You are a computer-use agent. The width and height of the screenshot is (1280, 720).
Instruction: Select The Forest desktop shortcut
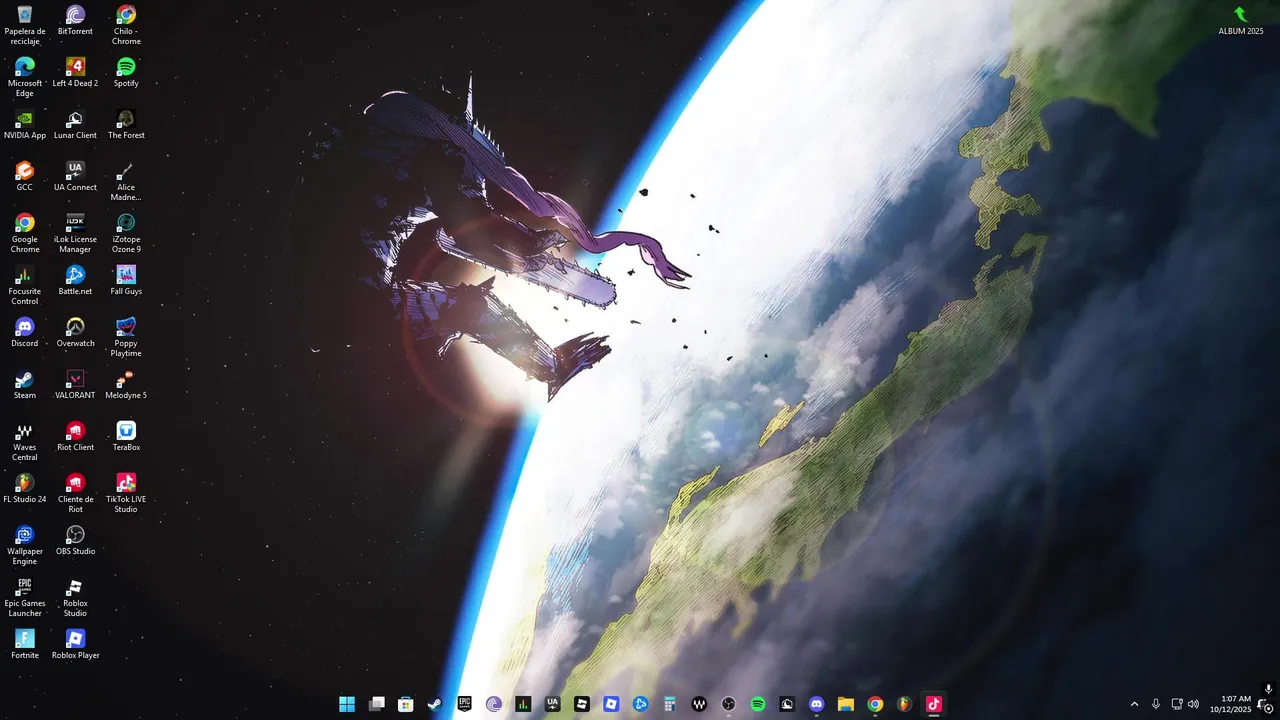point(126,124)
